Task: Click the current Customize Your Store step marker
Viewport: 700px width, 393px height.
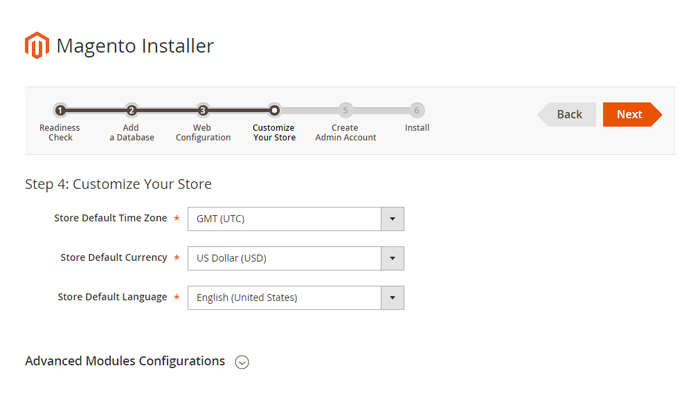Action: coord(274,110)
